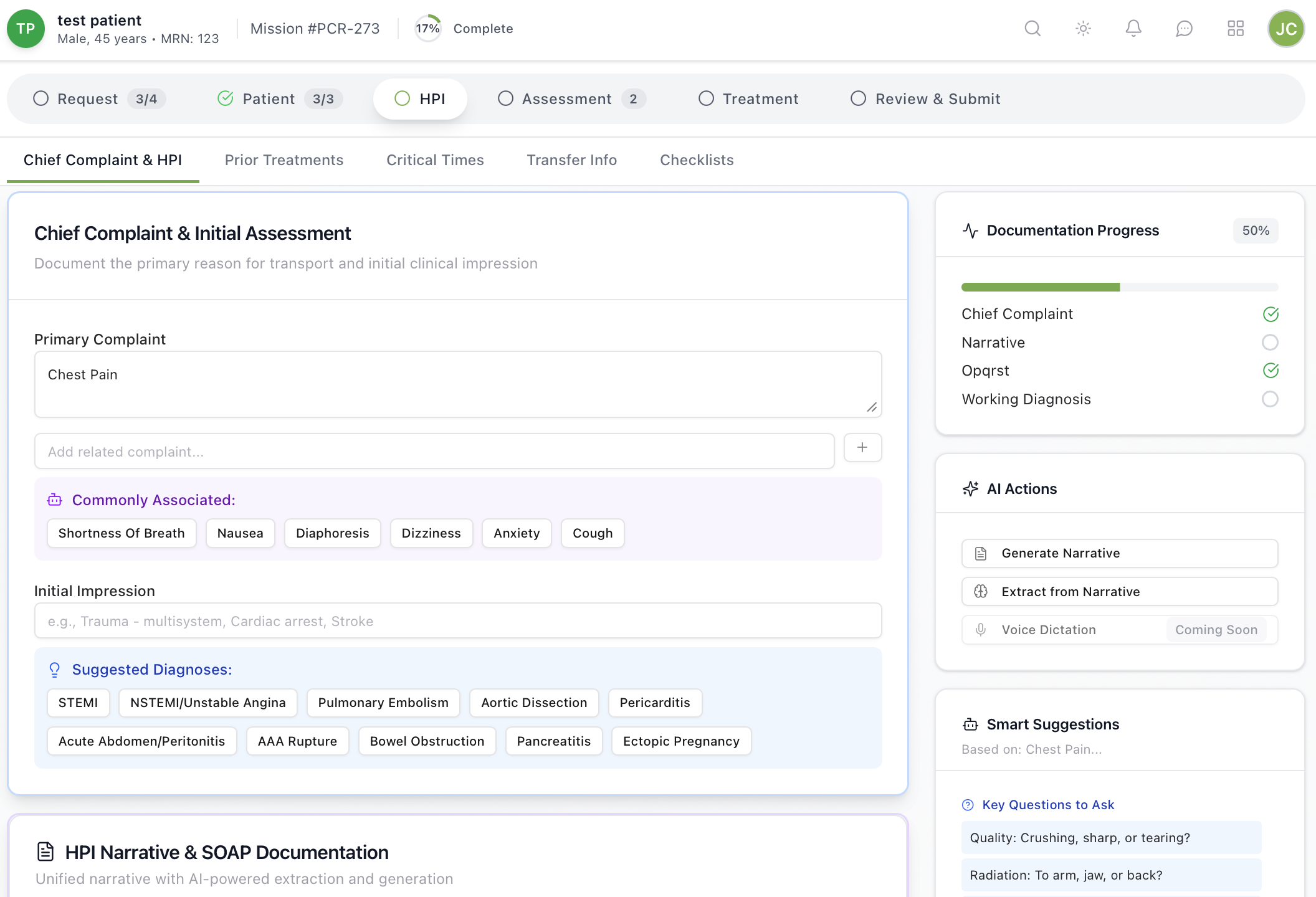The width and height of the screenshot is (1316, 897).
Task: Toggle the light/dark theme sun icon
Action: pyautogui.click(x=1083, y=29)
